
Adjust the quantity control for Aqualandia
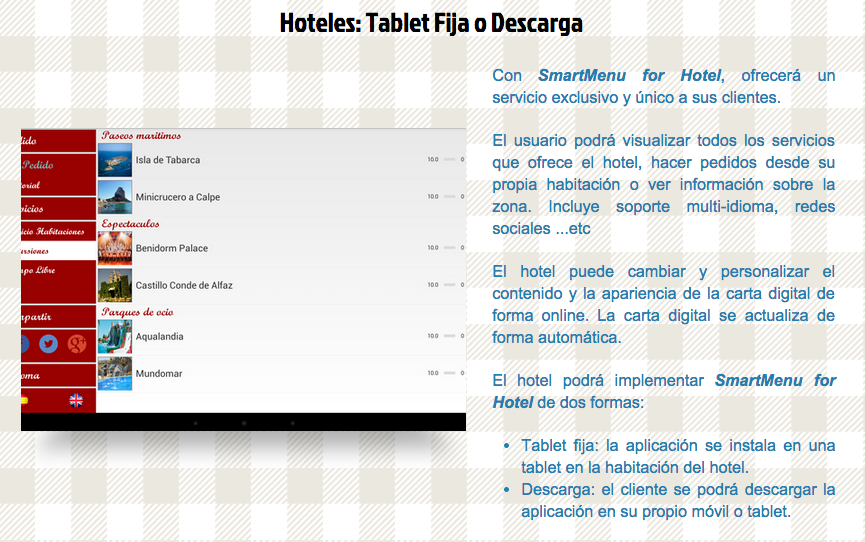(448, 337)
